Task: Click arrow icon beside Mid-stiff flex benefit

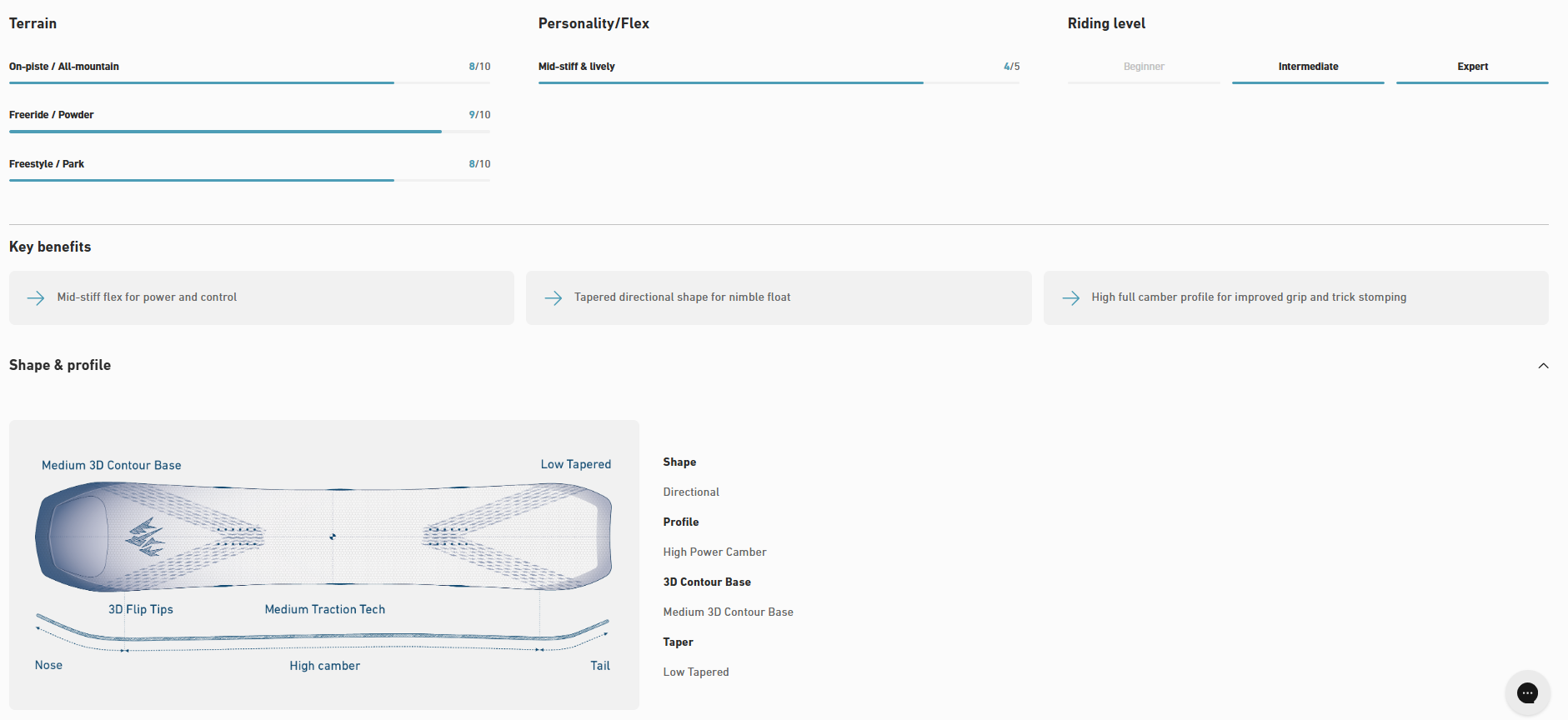Action: click(x=36, y=297)
